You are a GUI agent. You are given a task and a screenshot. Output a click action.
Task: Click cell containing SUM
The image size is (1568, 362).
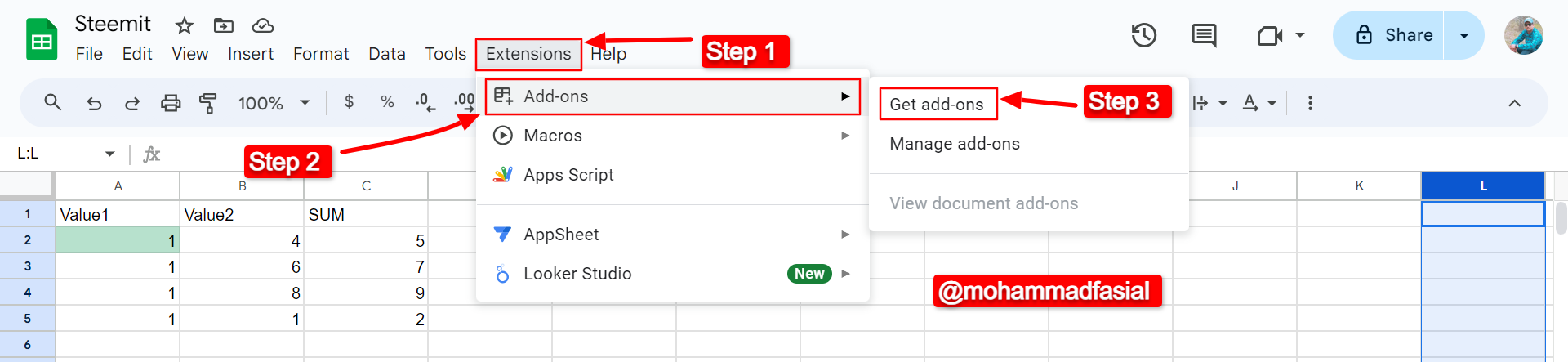(366, 214)
